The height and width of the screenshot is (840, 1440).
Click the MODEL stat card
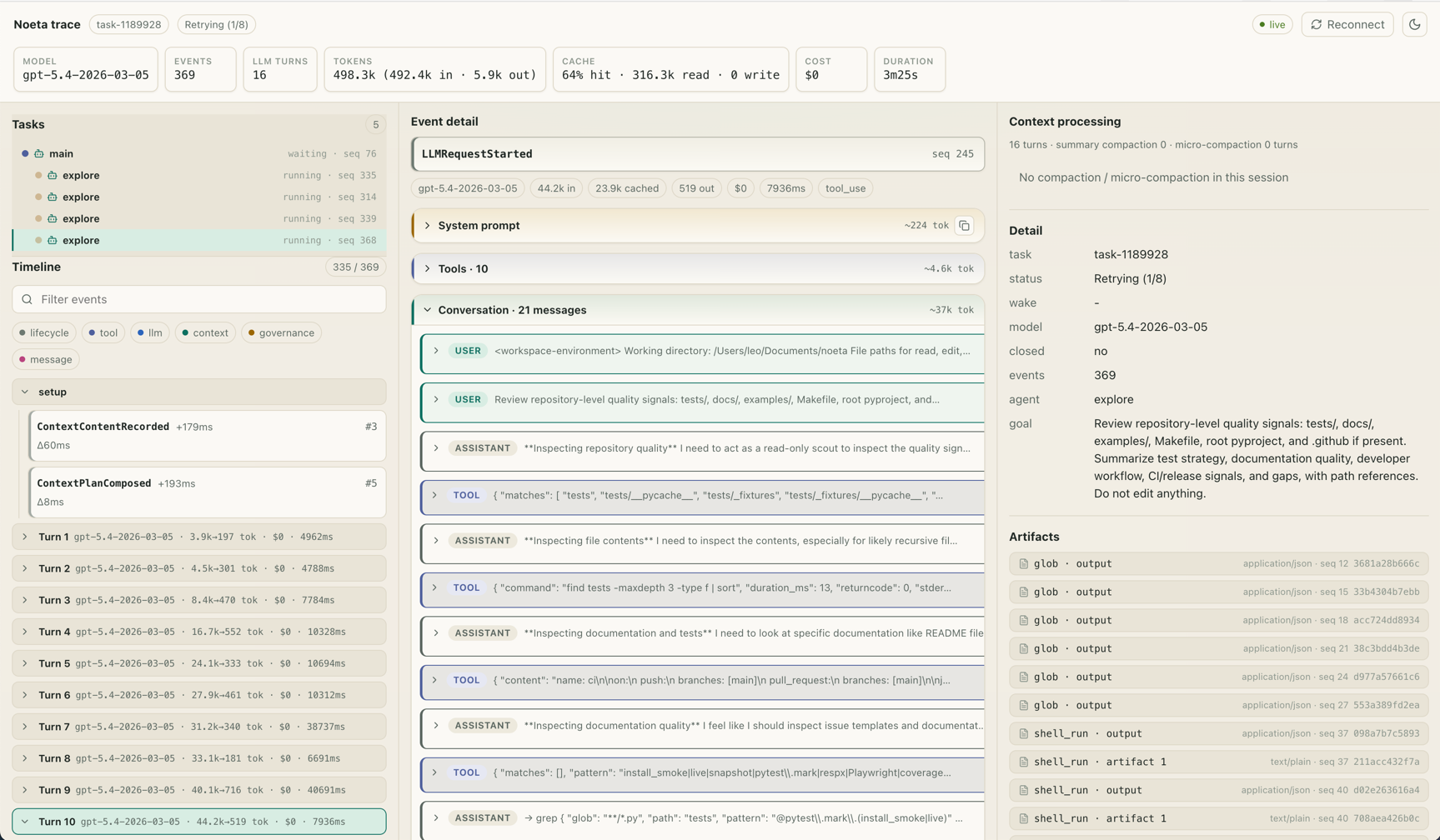point(86,69)
